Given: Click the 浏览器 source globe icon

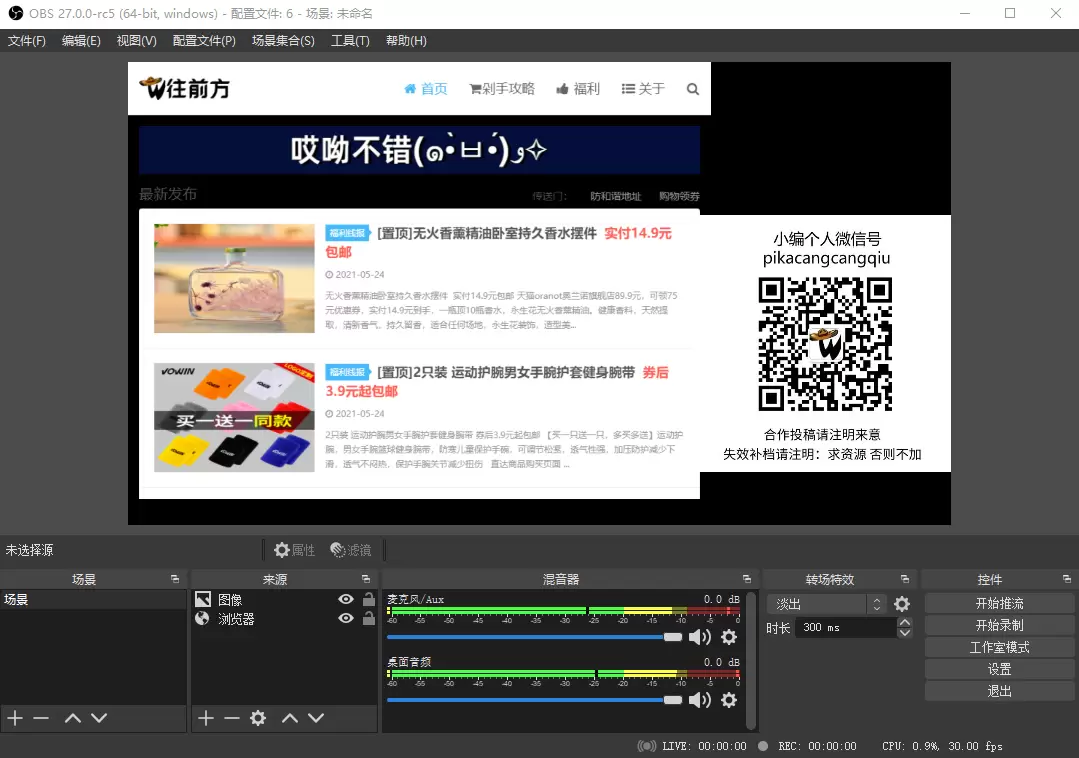Looking at the screenshot, I should [202, 618].
